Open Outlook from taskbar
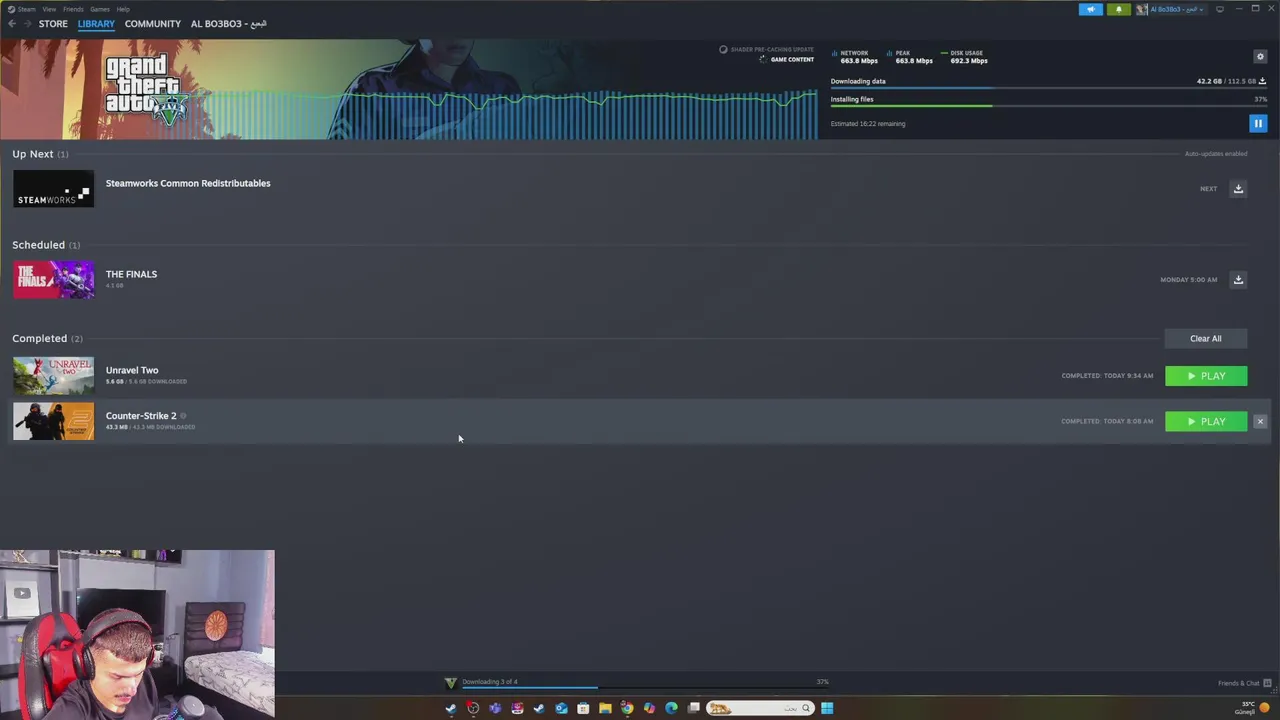This screenshot has height=720, width=1280. pyautogui.click(x=561, y=708)
